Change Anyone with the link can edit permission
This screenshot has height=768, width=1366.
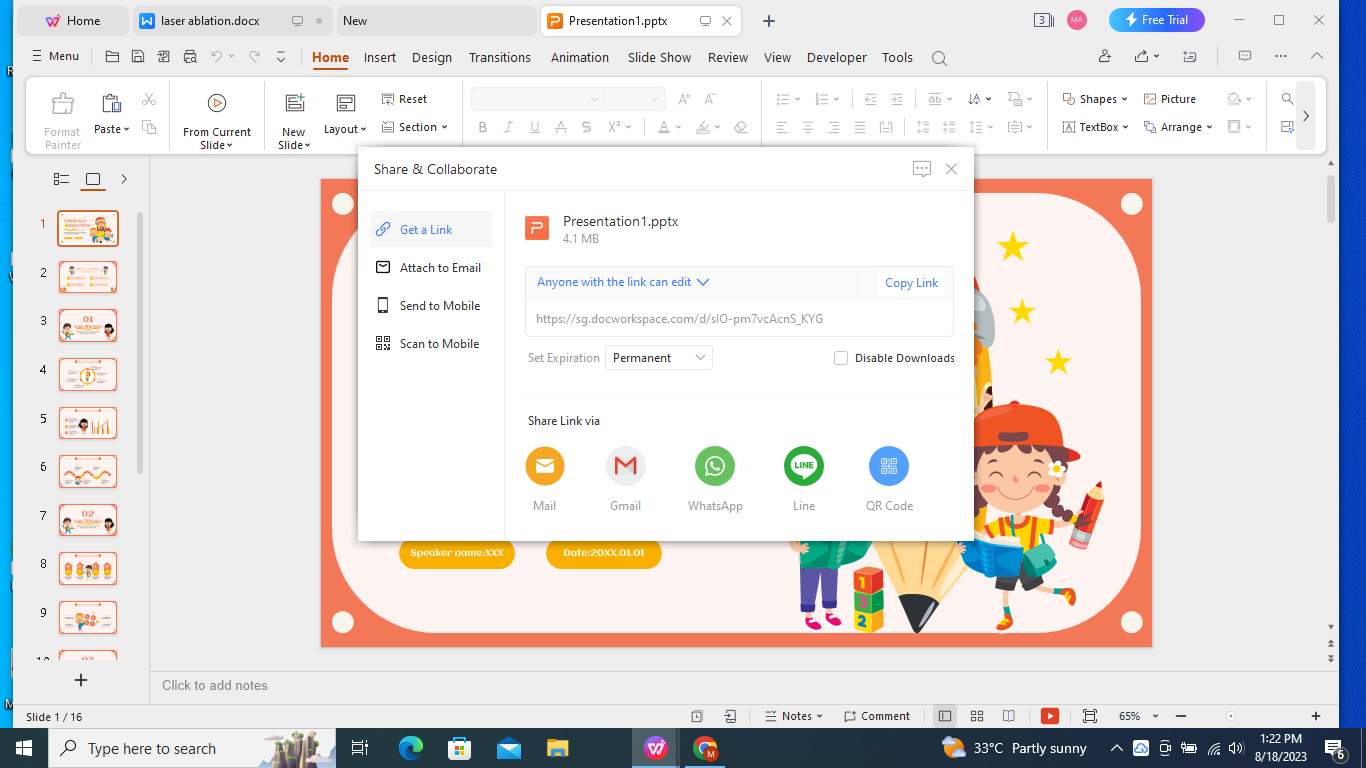(x=622, y=282)
